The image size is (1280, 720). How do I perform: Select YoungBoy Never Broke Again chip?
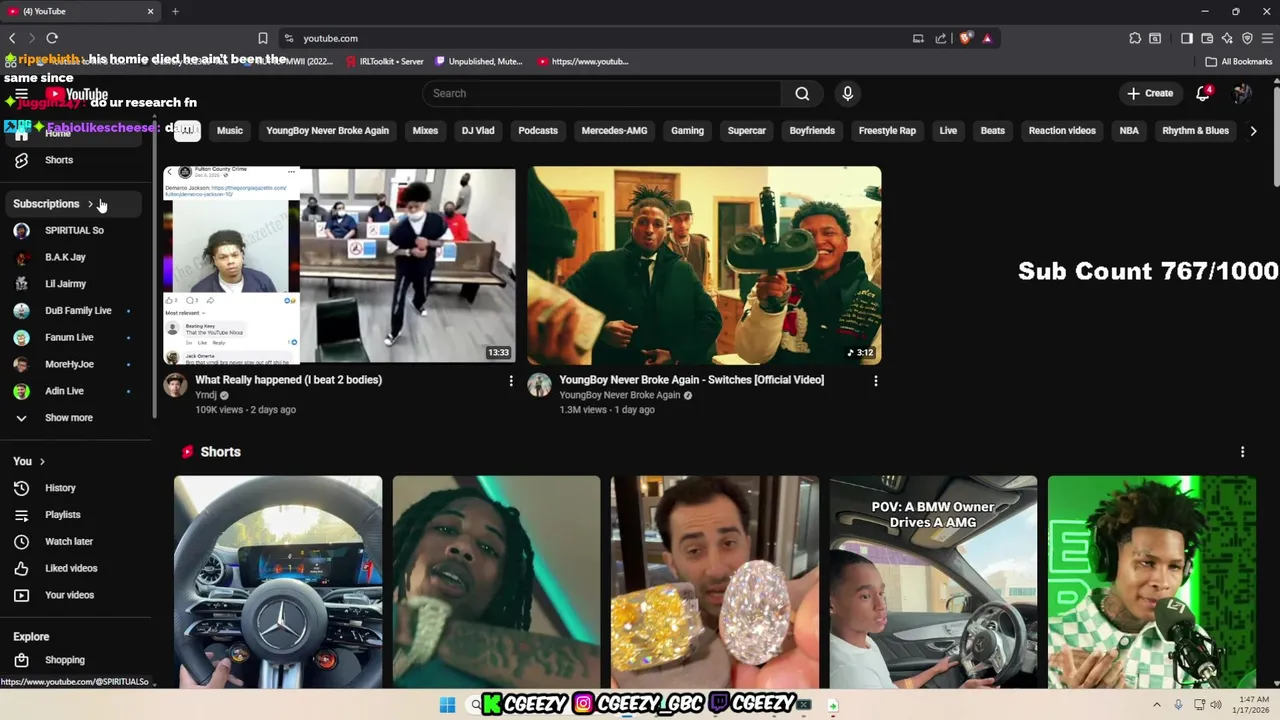tap(327, 130)
